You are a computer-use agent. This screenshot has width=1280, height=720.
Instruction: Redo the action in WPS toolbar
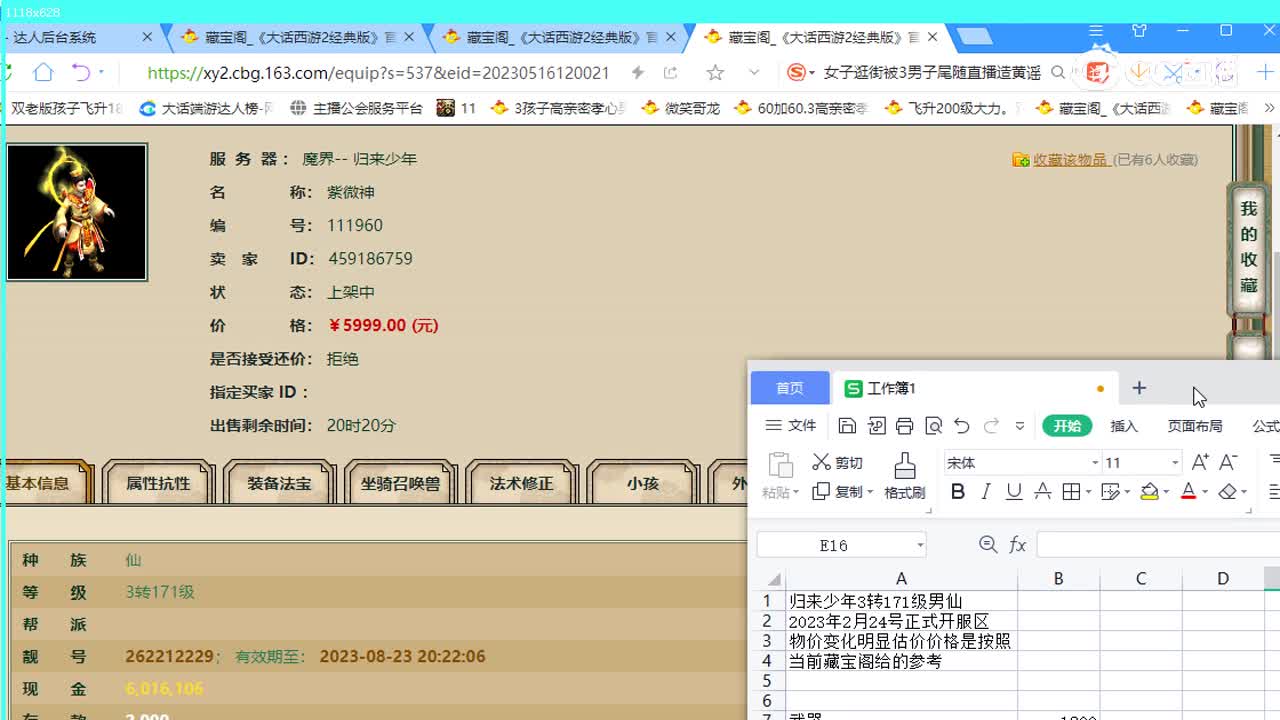992,426
